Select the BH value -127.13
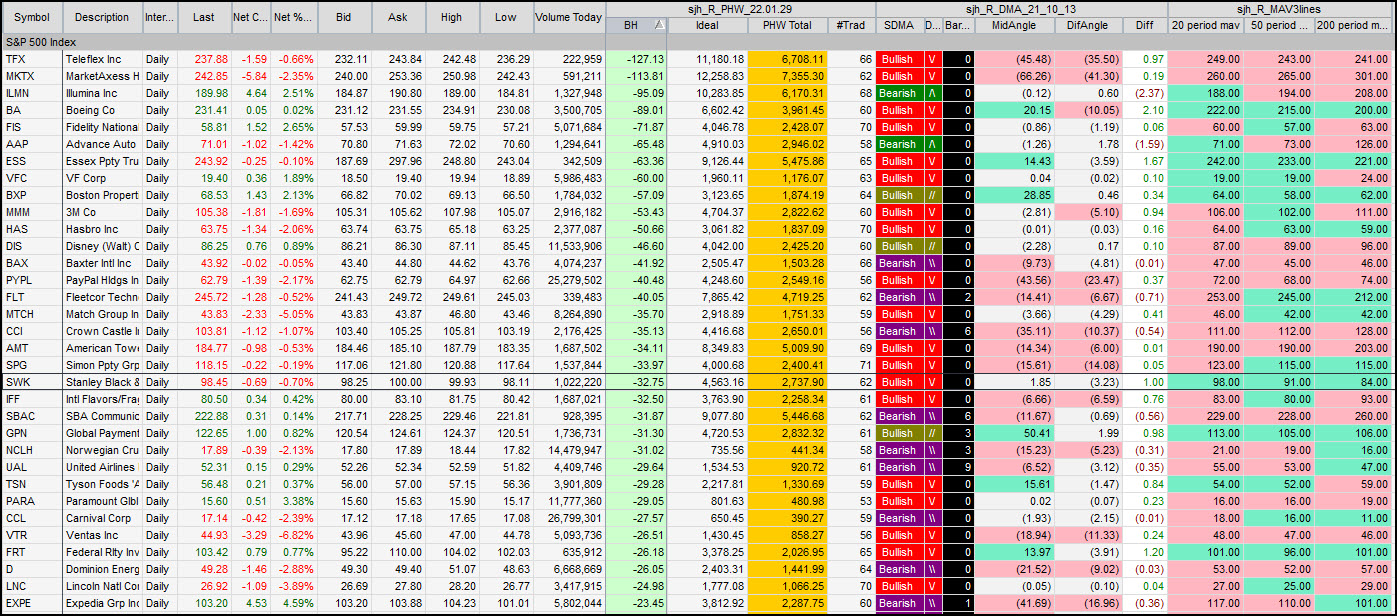Screen dimensions: 1397x616 (x=637, y=59)
